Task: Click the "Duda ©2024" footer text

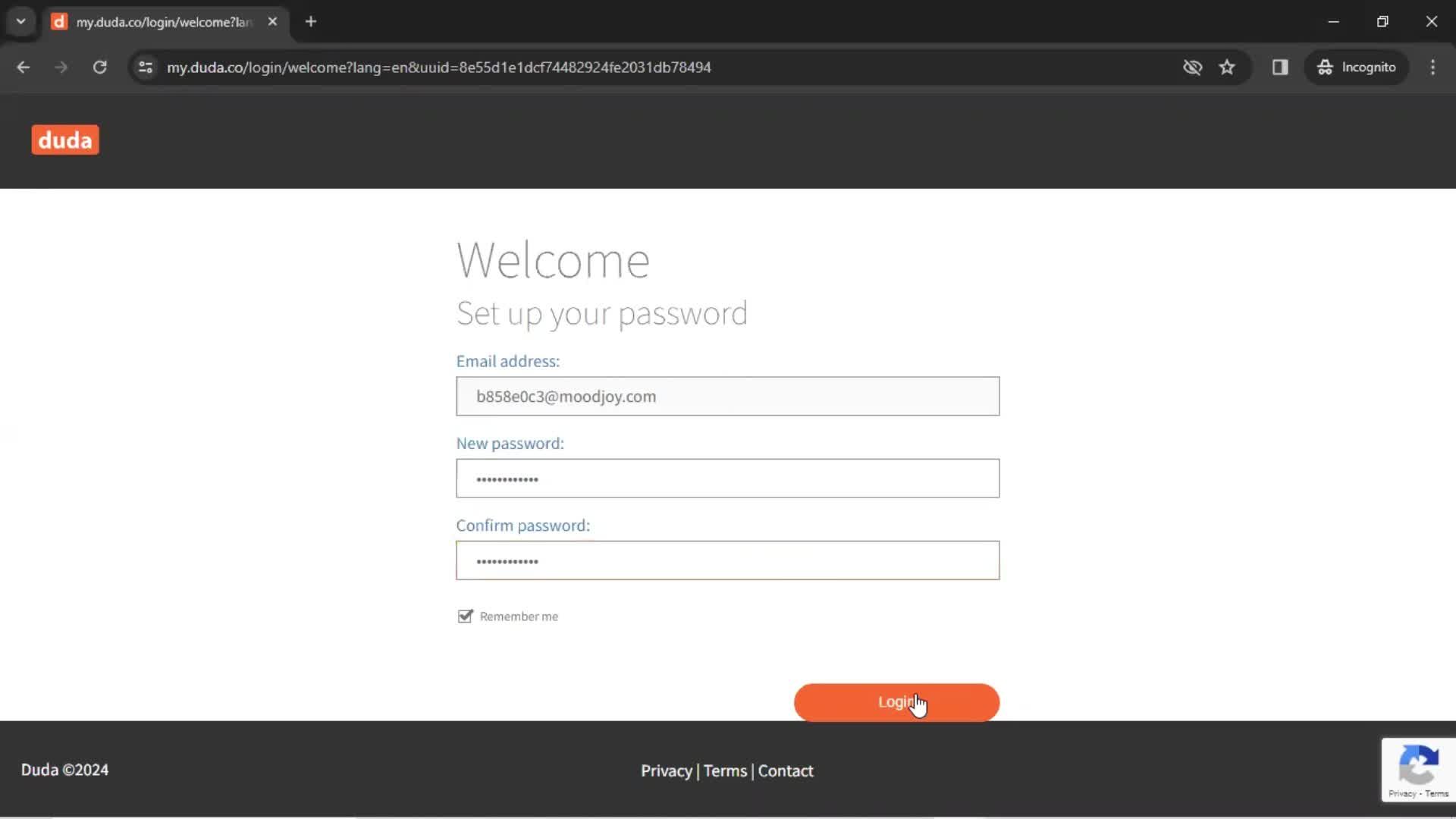Action: pos(64,770)
